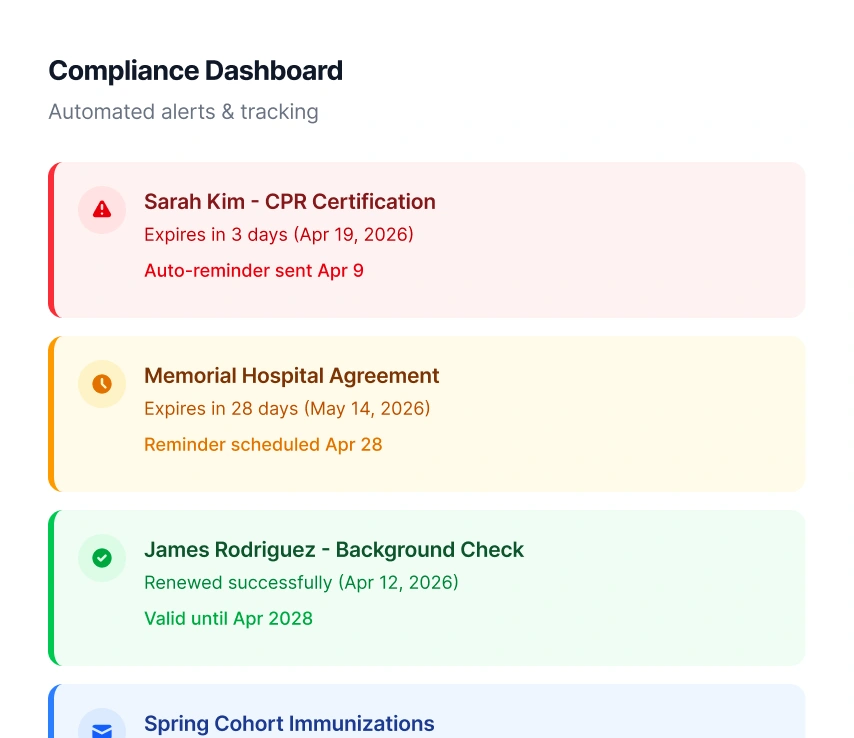Click the Valid until Apr 2028 label
The height and width of the screenshot is (738, 854).
point(228,618)
